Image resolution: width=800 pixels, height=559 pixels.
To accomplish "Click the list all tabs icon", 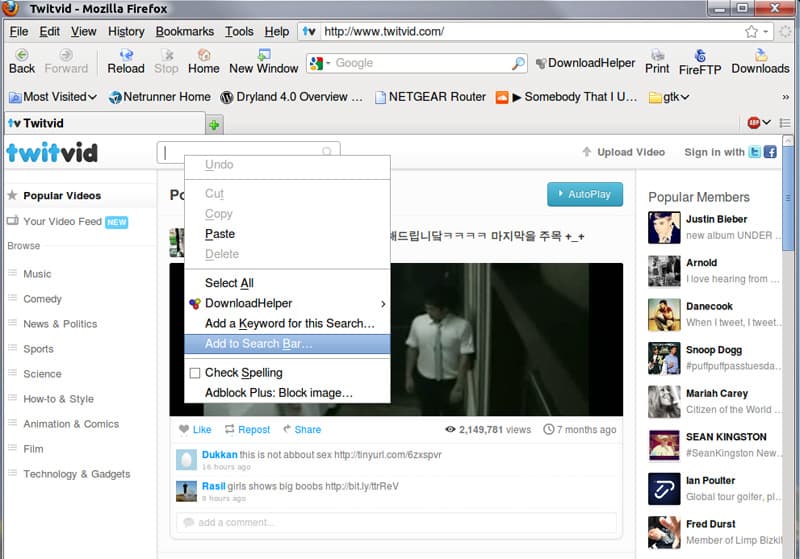I will tap(785, 123).
